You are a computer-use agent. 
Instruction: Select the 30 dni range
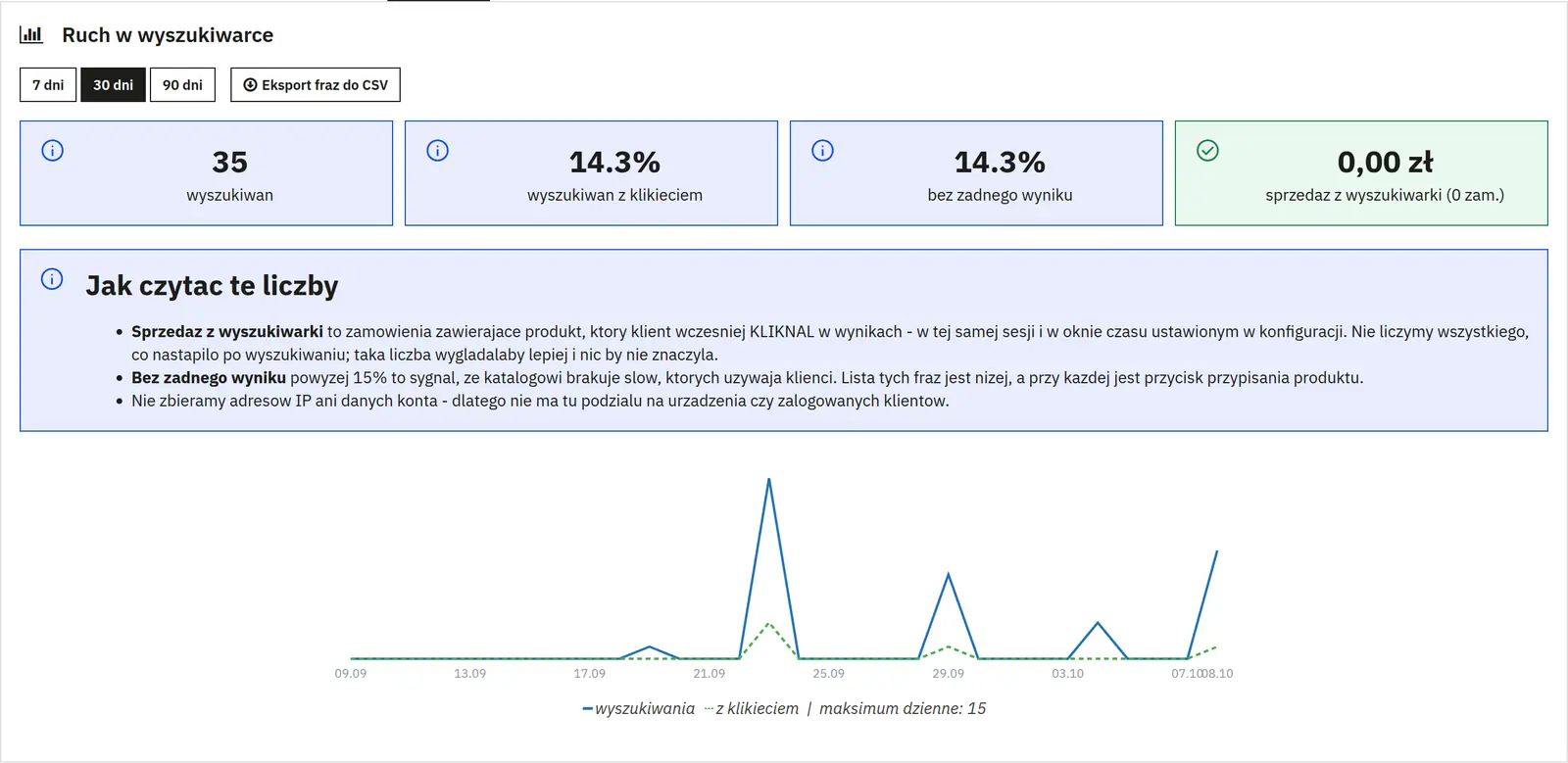click(x=113, y=84)
